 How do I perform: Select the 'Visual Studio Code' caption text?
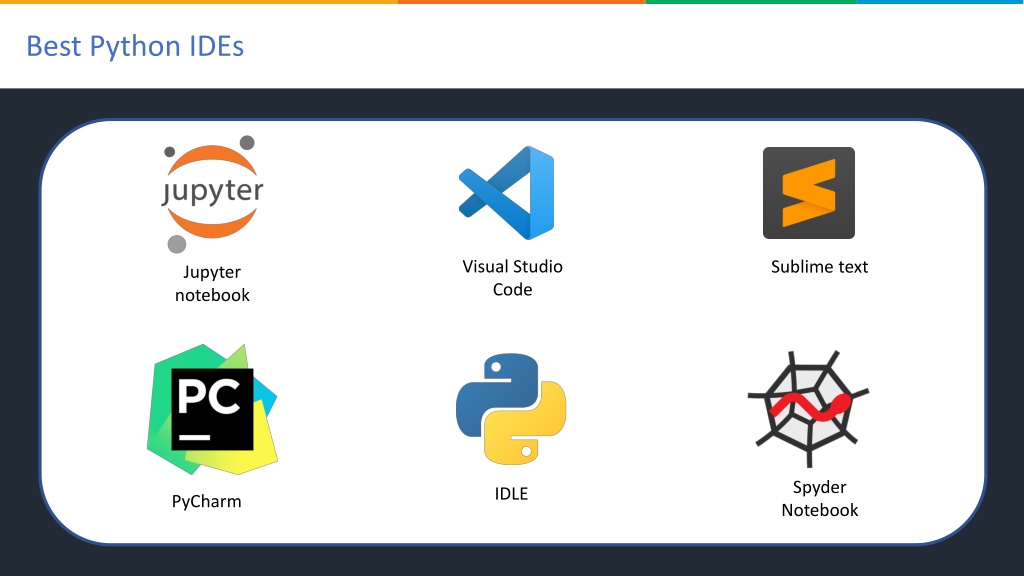(x=513, y=278)
